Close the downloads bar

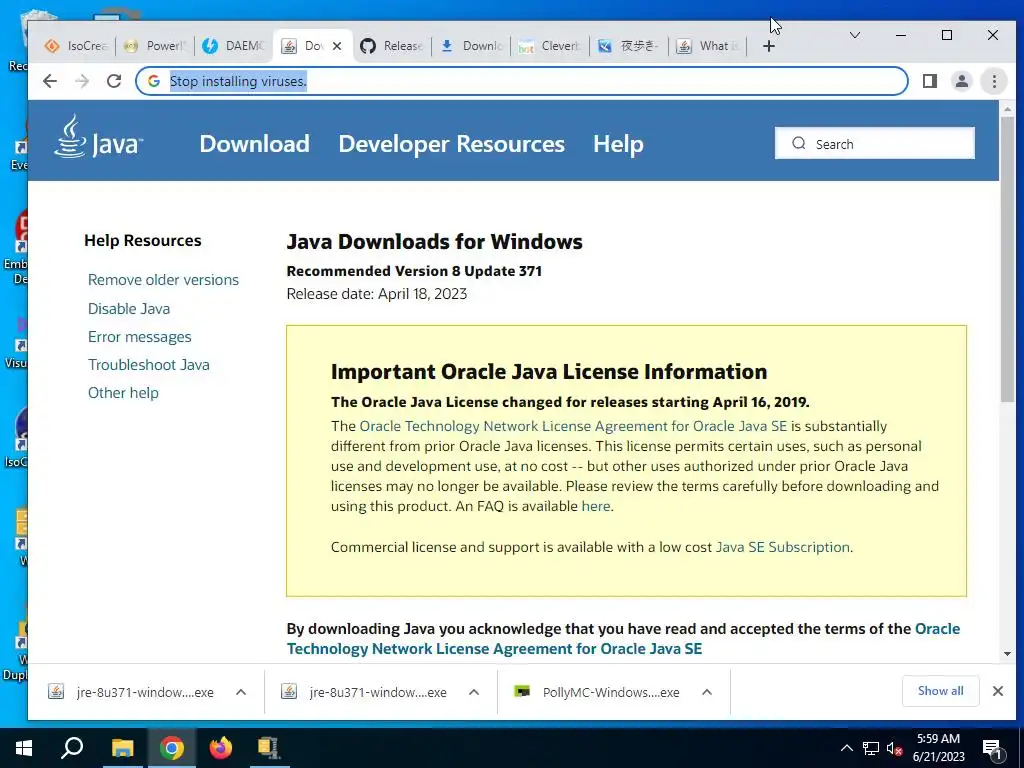click(998, 691)
